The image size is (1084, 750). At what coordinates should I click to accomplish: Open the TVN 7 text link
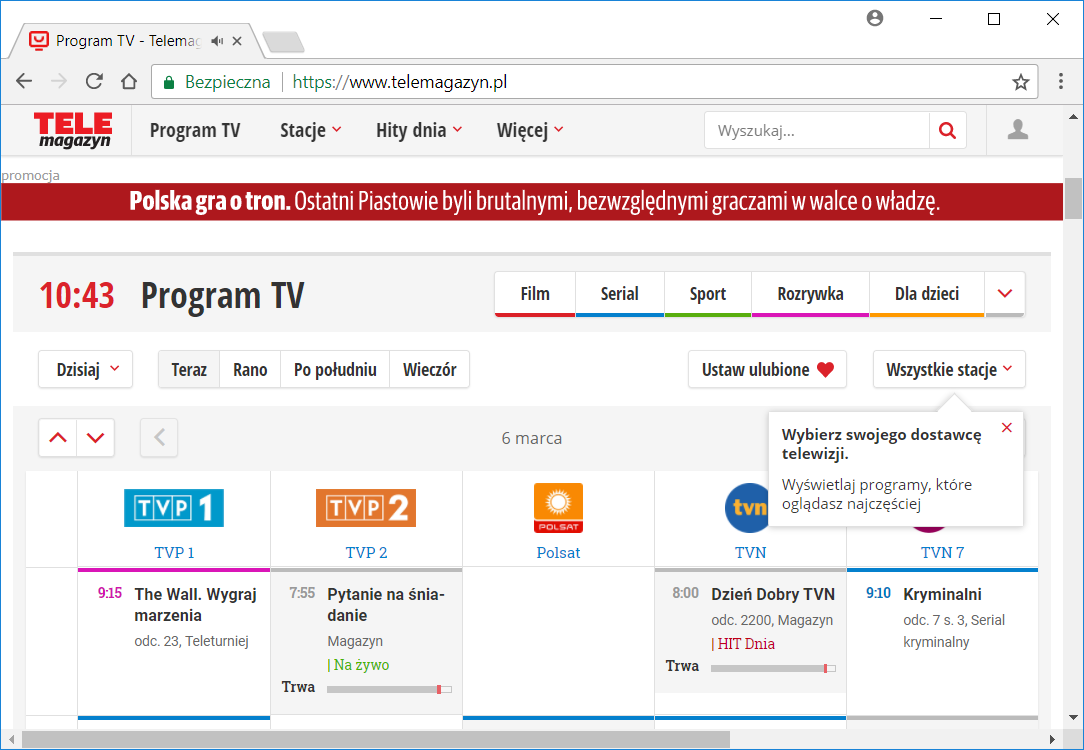(942, 552)
